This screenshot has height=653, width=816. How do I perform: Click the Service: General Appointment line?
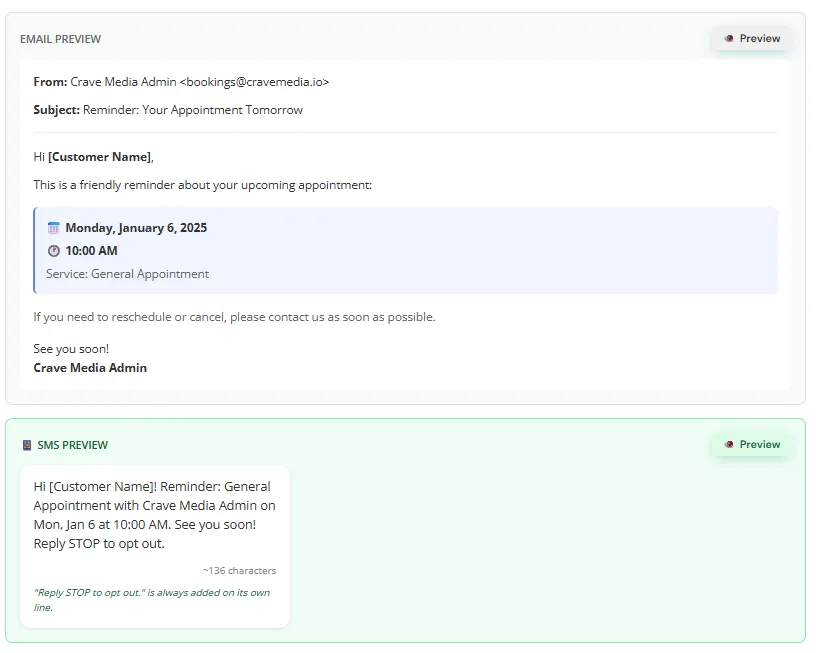click(126, 274)
